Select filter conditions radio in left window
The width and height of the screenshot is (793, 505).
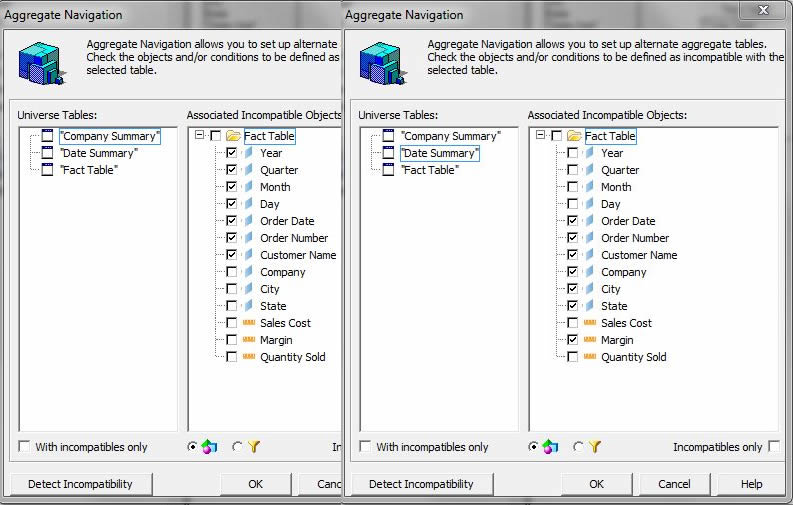tap(237, 447)
